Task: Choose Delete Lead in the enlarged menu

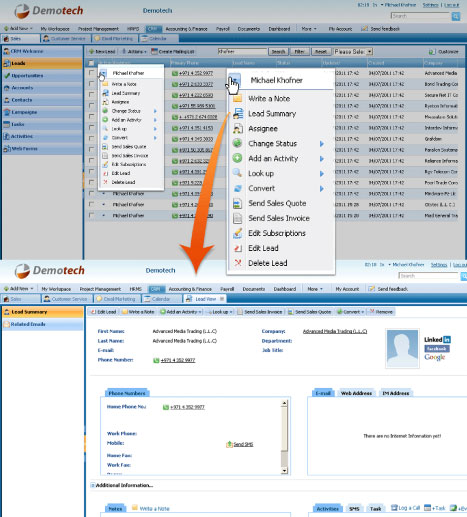Action: [x=268, y=263]
